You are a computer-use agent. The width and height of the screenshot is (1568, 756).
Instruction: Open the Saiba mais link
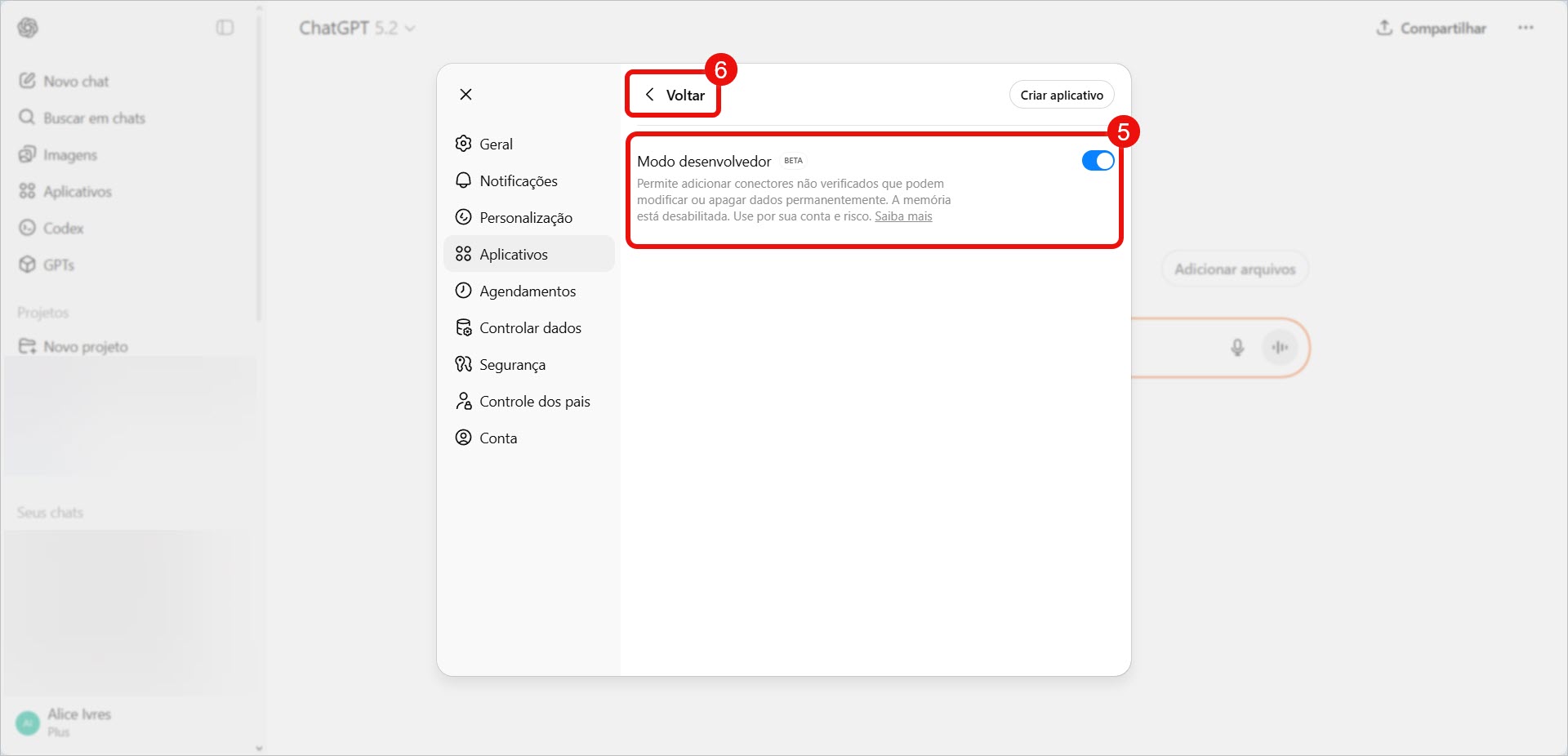tap(902, 216)
